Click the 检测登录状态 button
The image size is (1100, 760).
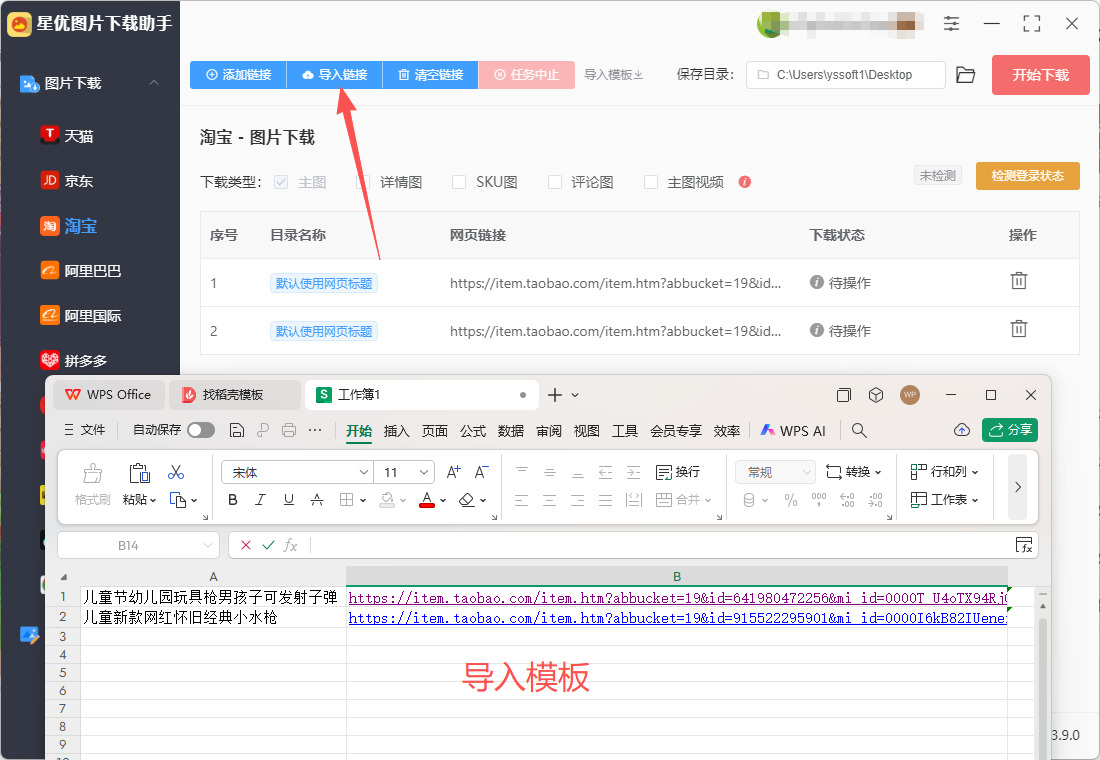[x=1027, y=176]
